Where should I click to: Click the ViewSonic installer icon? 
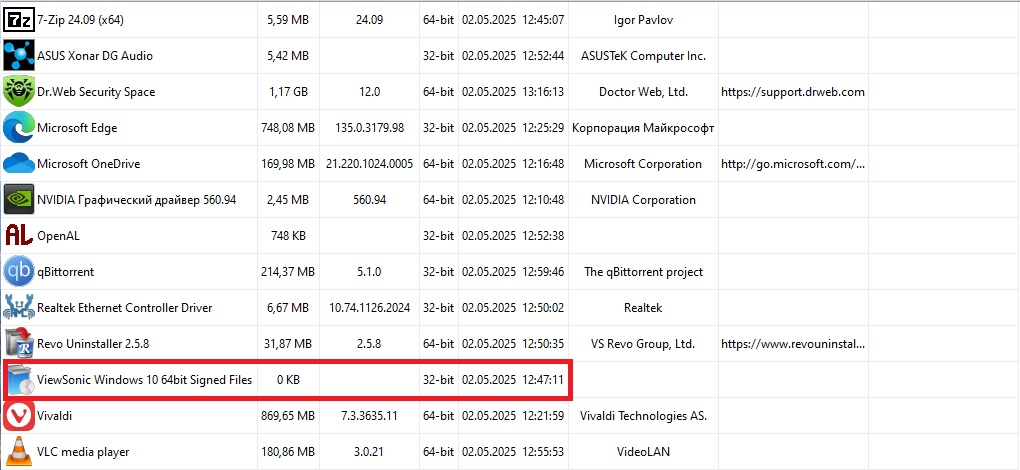tap(20, 380)
